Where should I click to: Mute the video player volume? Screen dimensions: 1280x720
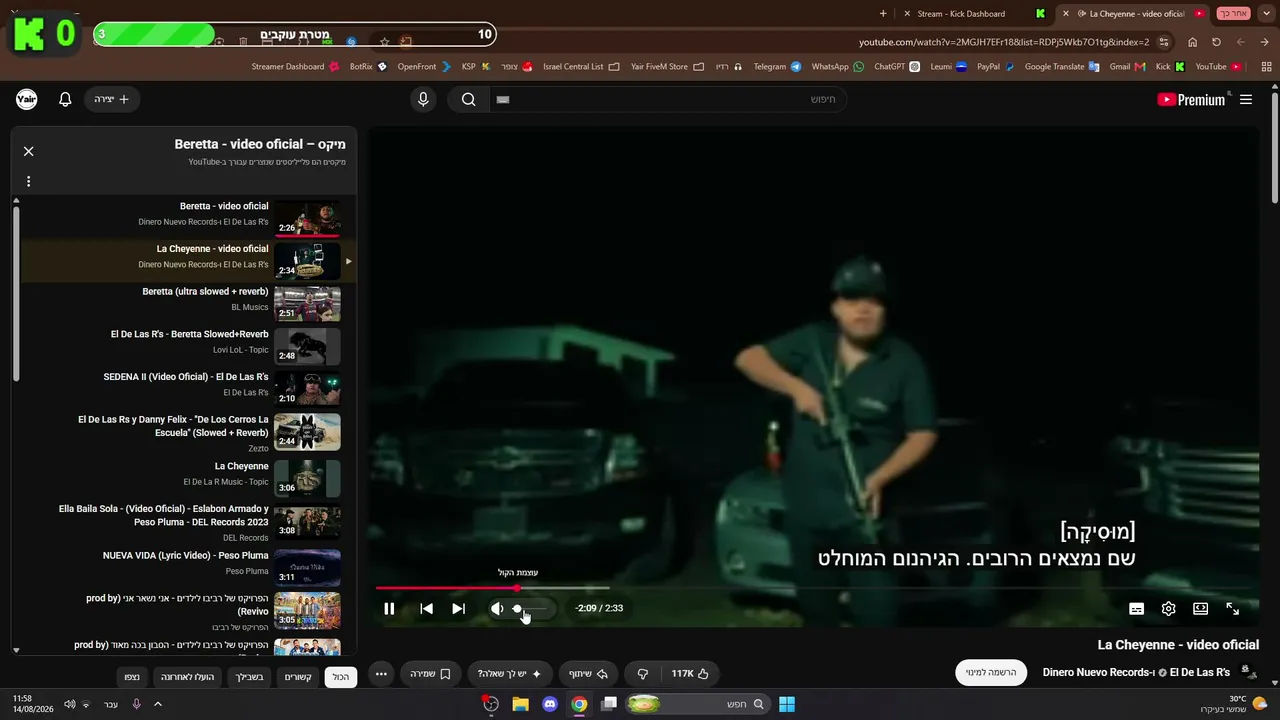tap(497, 608)
